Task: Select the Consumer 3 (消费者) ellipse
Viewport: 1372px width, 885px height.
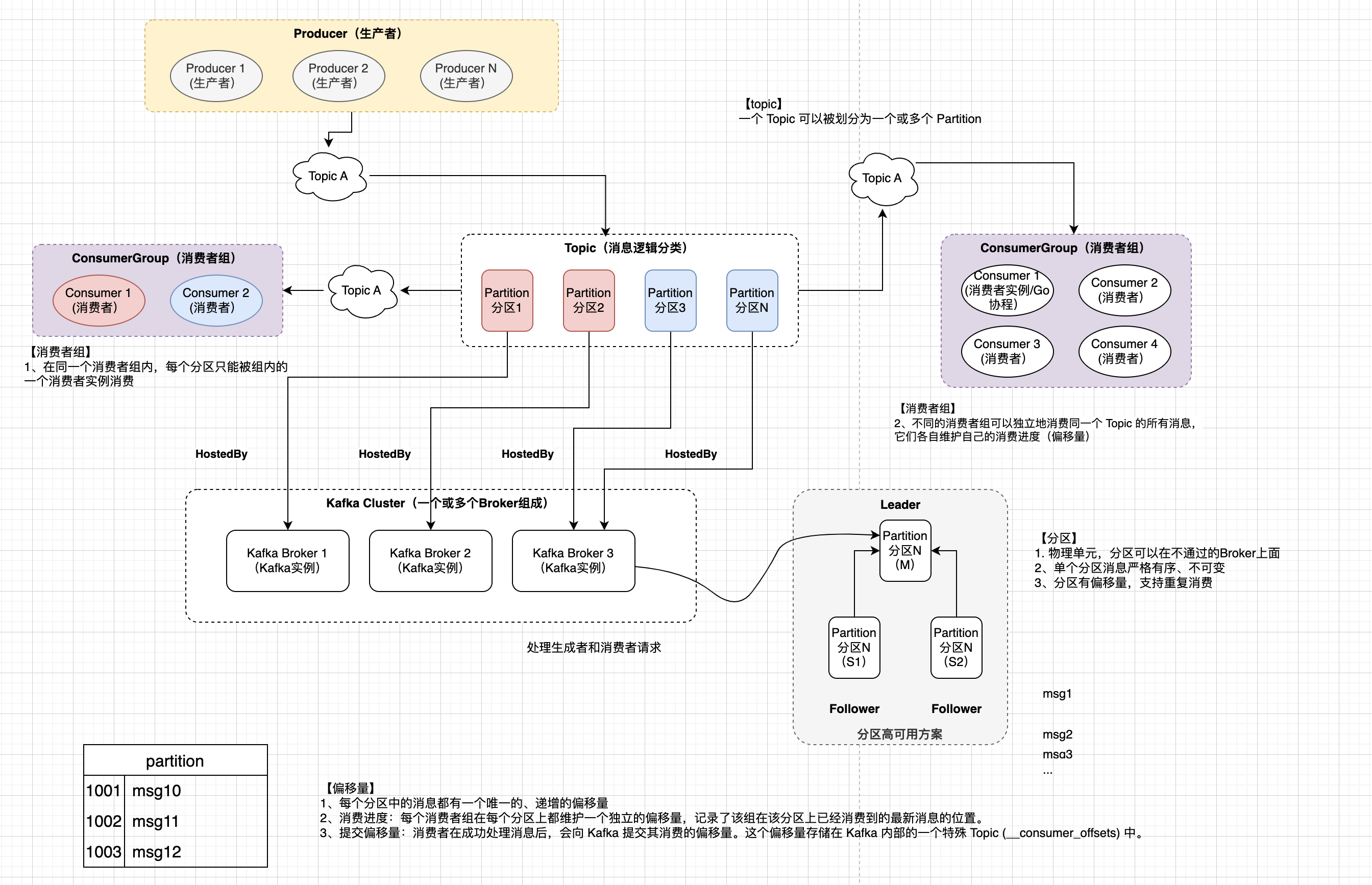Action: (1007, 352)
